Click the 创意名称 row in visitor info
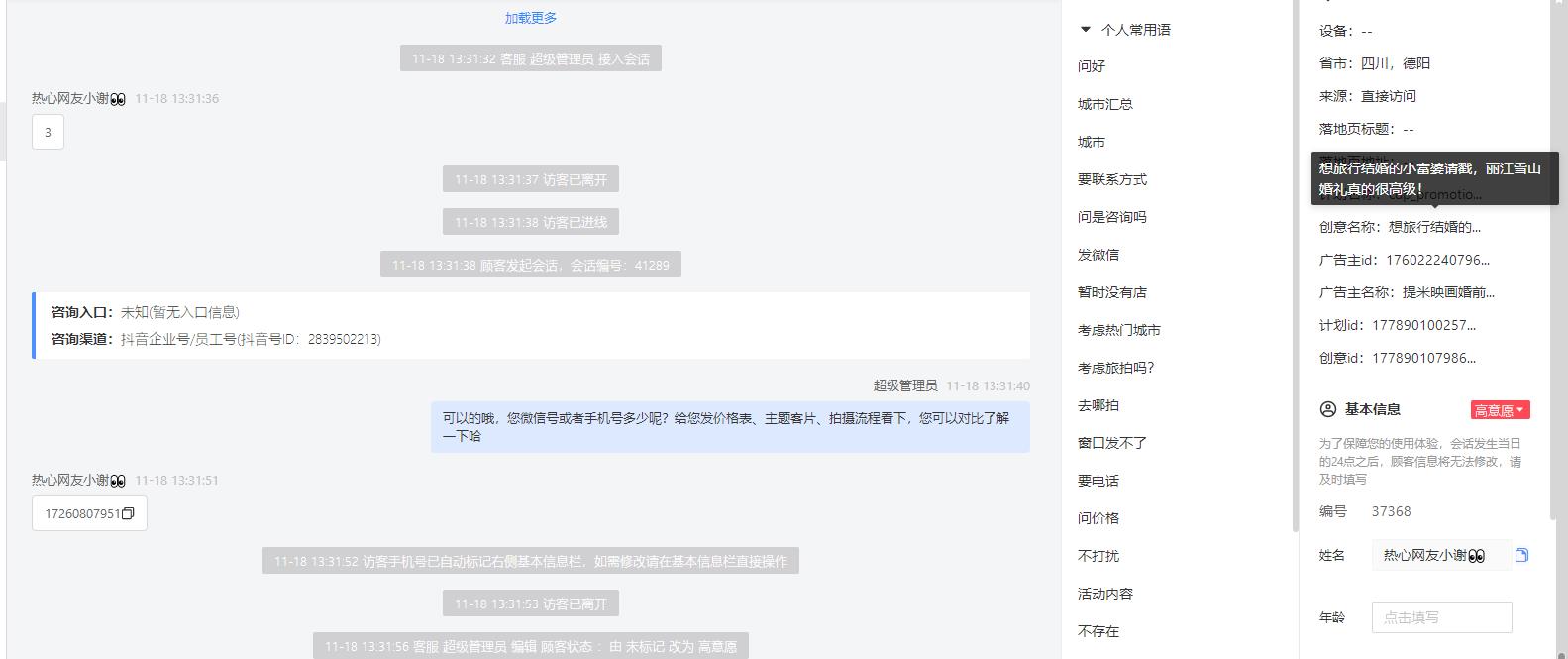 (x=1400, y=227)
